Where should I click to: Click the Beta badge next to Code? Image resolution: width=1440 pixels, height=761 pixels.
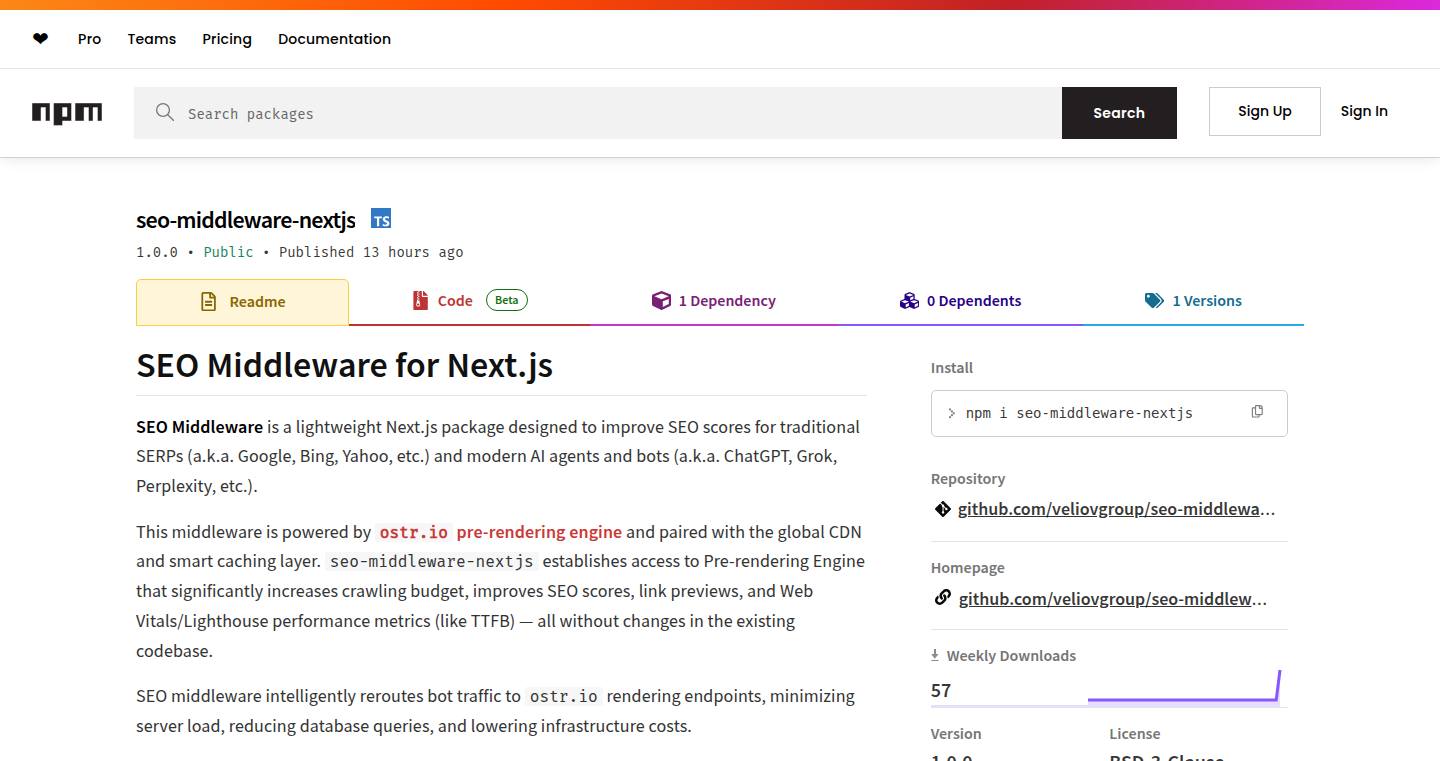point(507,300)
